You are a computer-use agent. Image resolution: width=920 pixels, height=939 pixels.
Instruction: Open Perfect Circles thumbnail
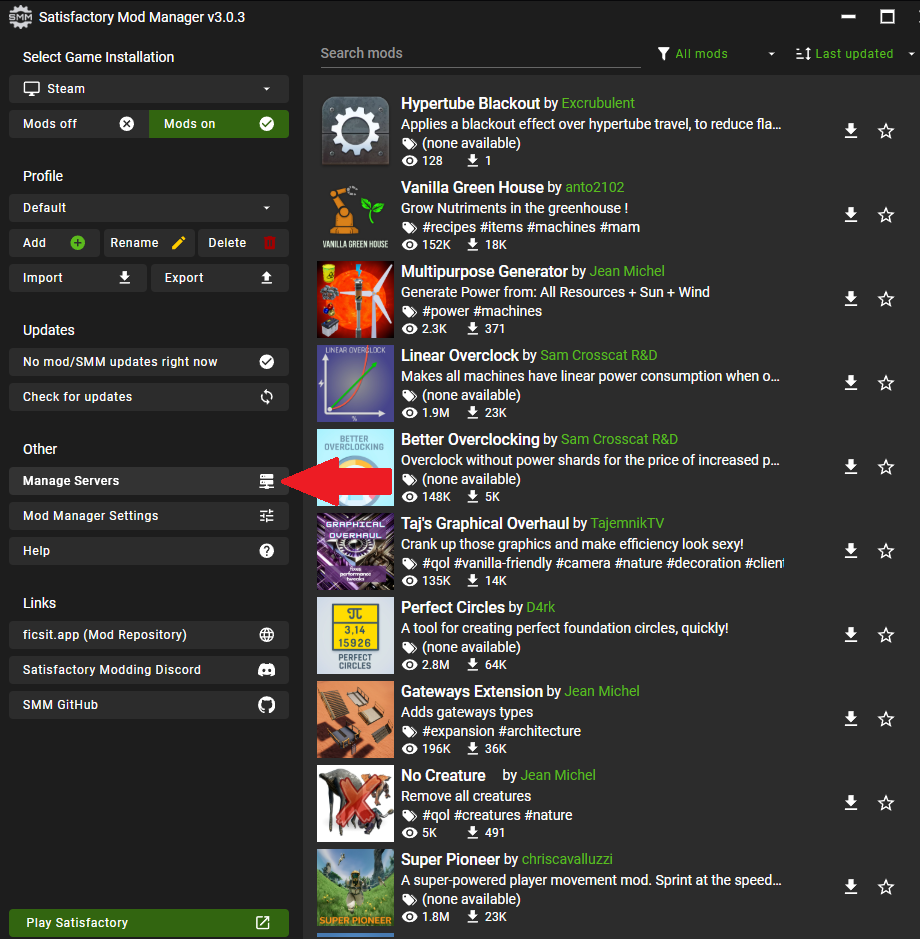355,635
